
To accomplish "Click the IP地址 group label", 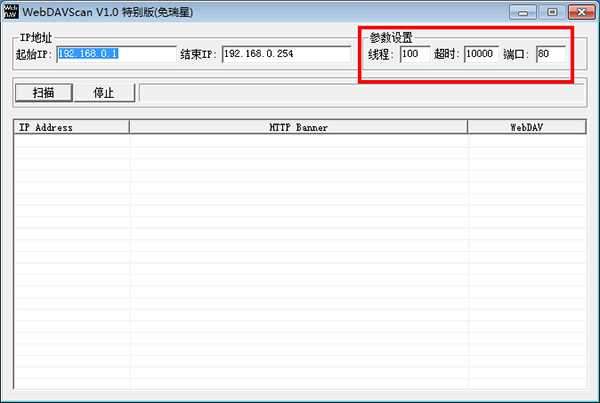I will click(36, 37).
